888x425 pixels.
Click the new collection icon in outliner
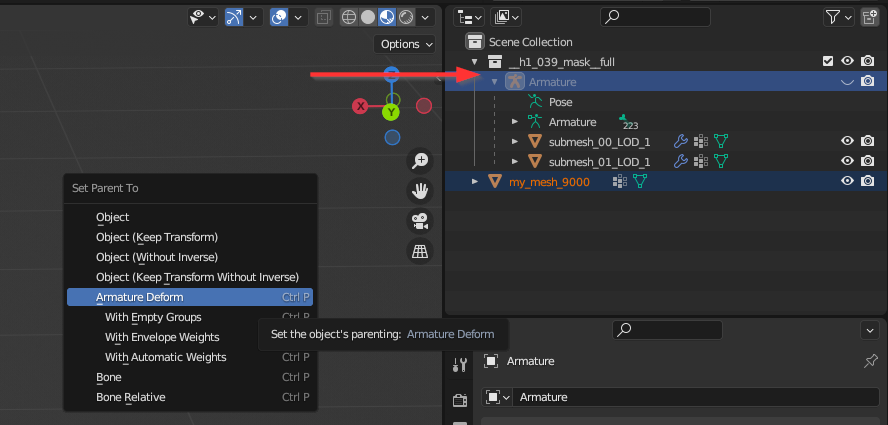[x=870, y=17]
